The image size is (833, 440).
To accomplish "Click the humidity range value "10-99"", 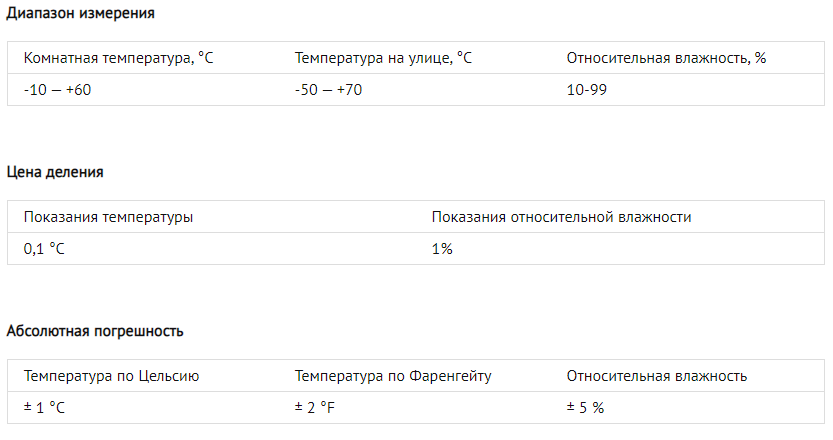I will [x=588, y=89].
